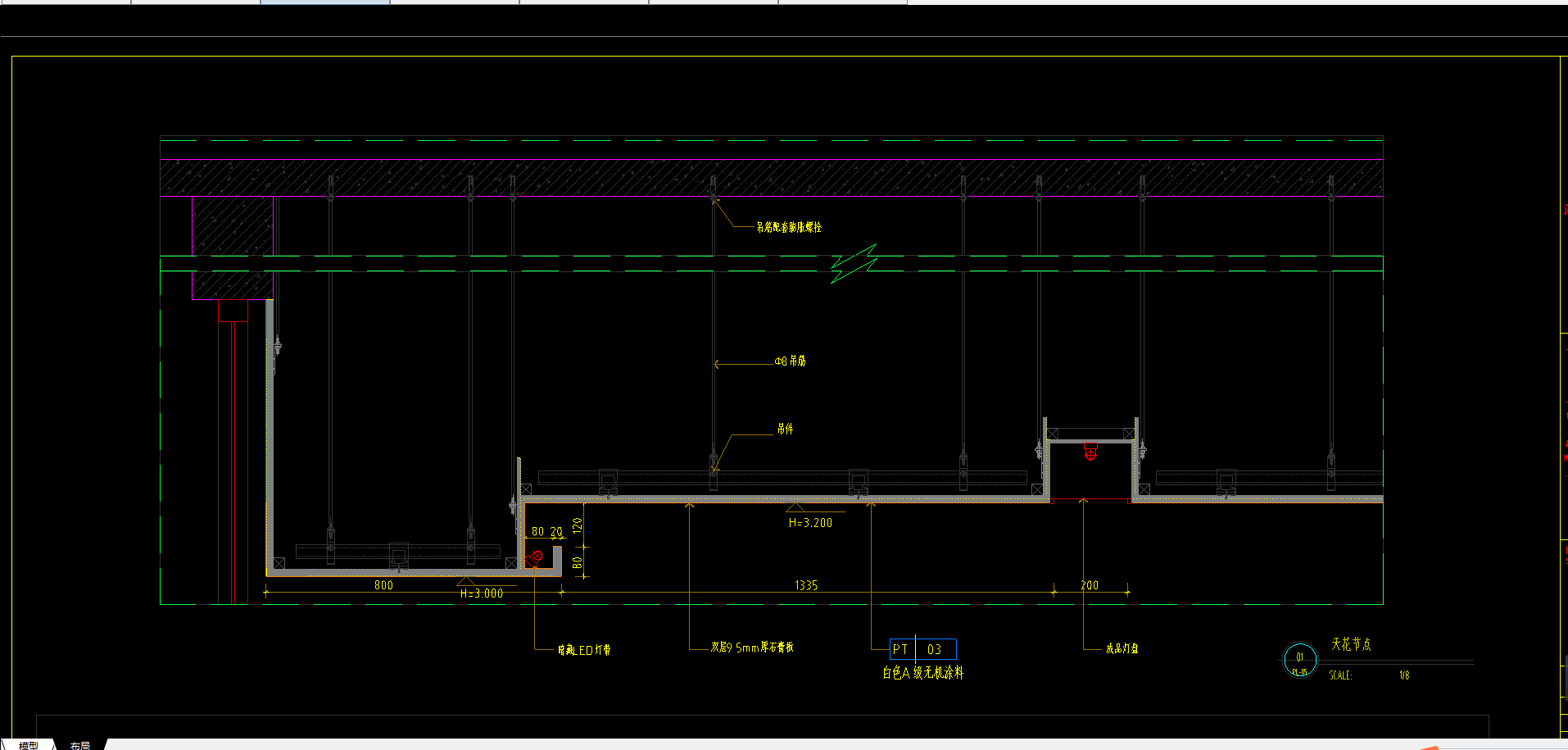Select the red sprinkler symbol in light trough
1568x750 pixels.
pos(1090,452)
